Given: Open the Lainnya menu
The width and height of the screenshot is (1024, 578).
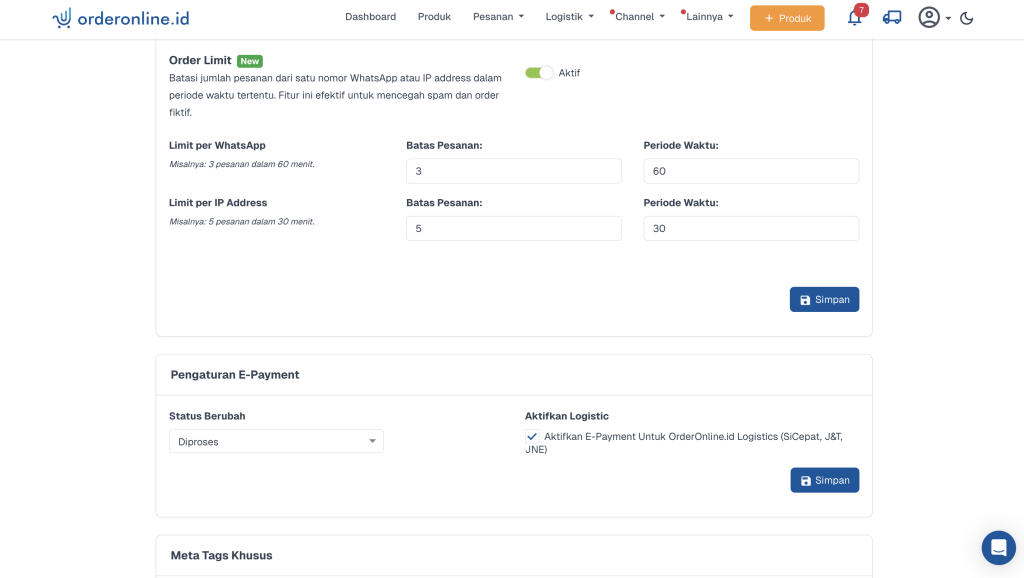Looking at the screenshot, I should pos(709,17).
